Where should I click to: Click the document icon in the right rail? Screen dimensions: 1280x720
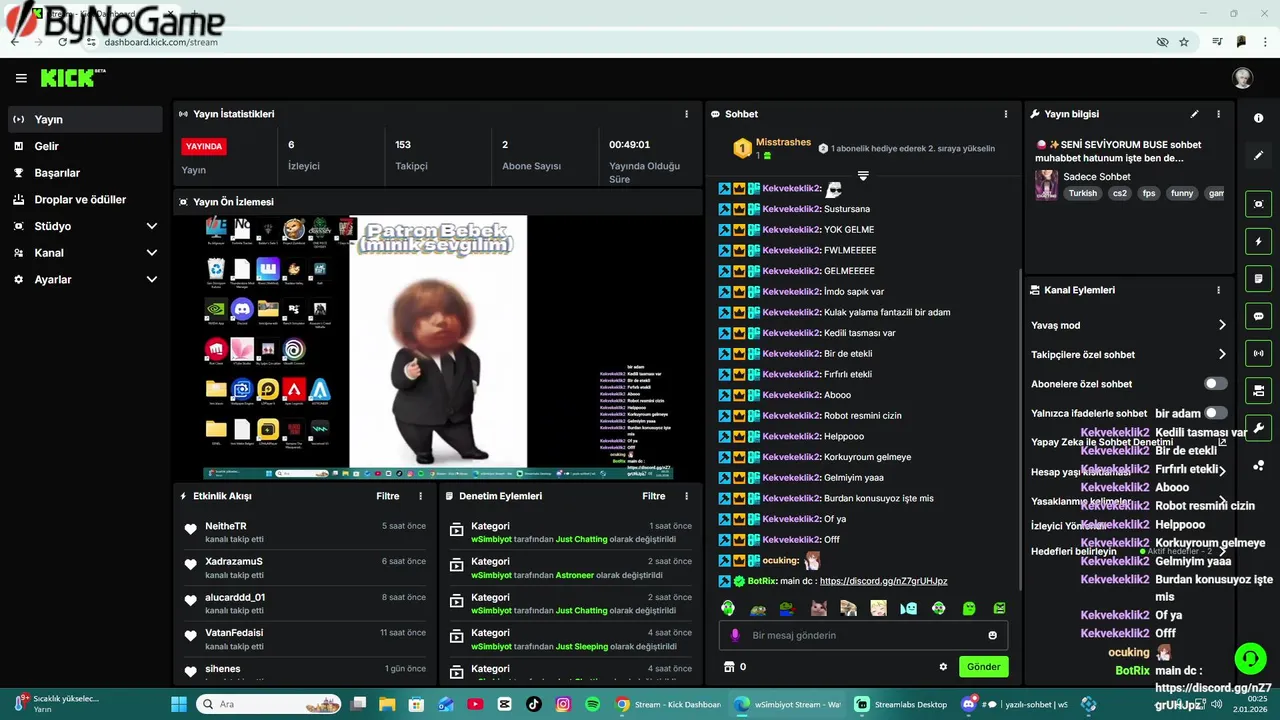pyautogui.click(x=1258, y=279)
